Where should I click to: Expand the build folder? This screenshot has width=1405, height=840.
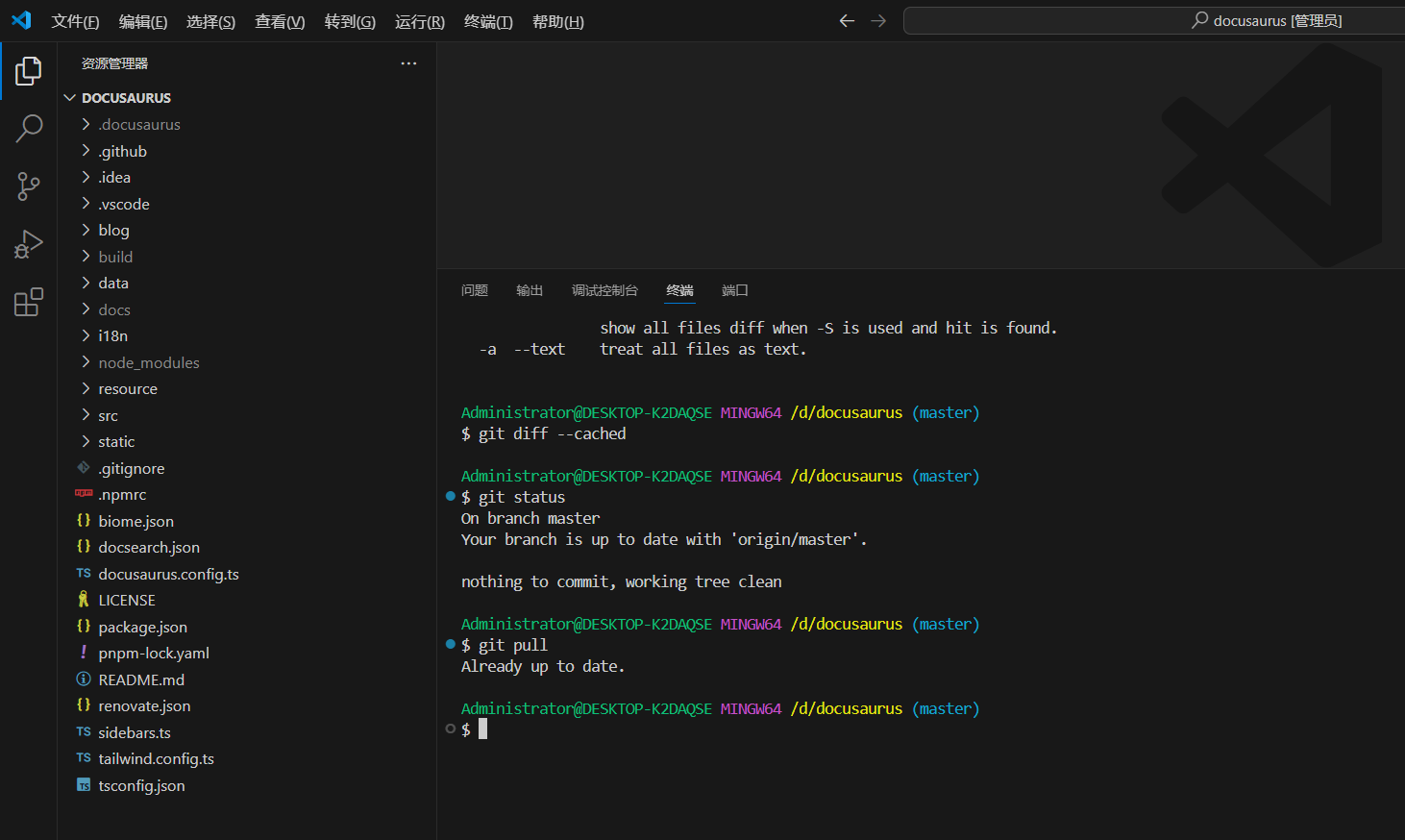coord(86,257)
